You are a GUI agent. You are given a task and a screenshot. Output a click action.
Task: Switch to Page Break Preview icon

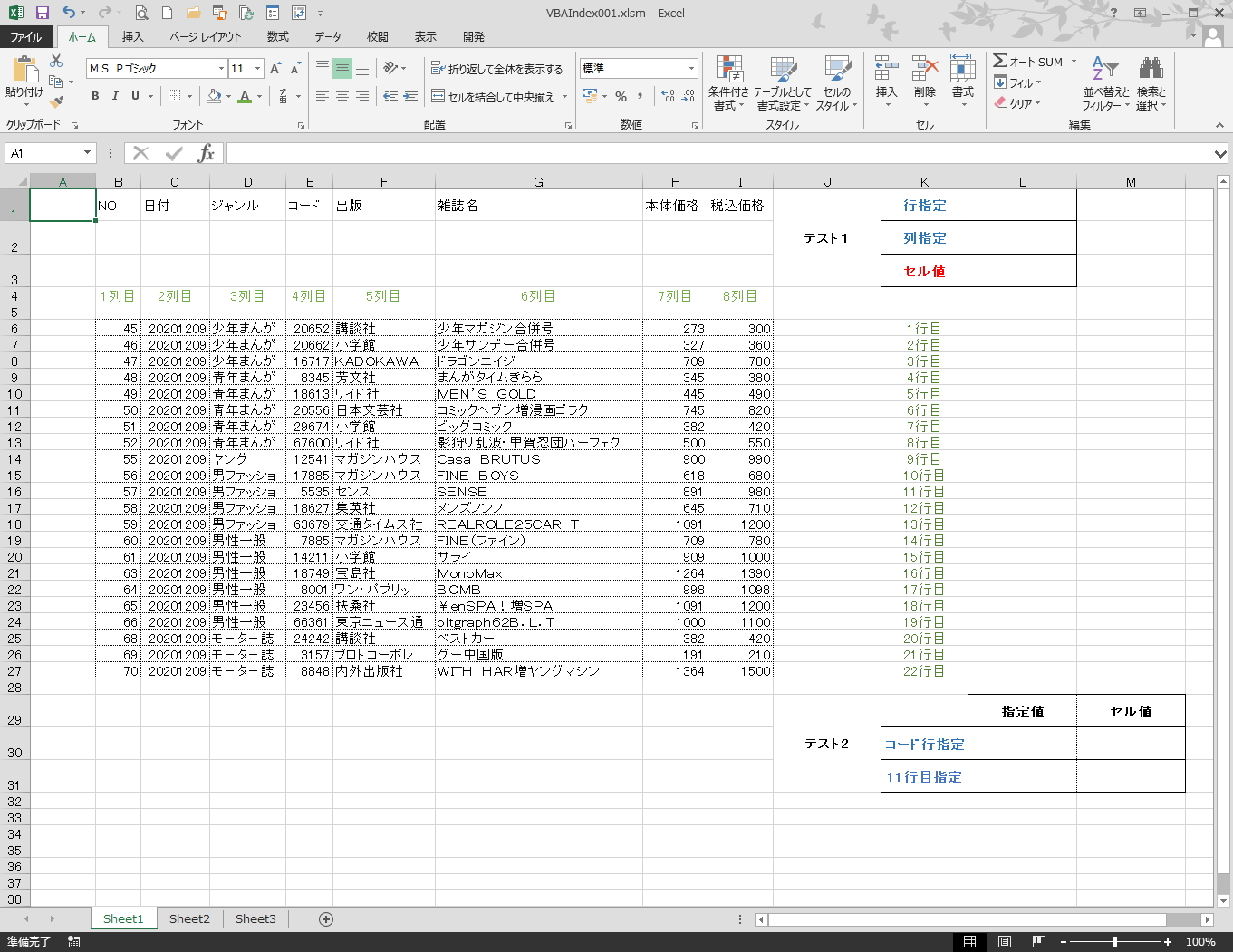coord(1039,942)
